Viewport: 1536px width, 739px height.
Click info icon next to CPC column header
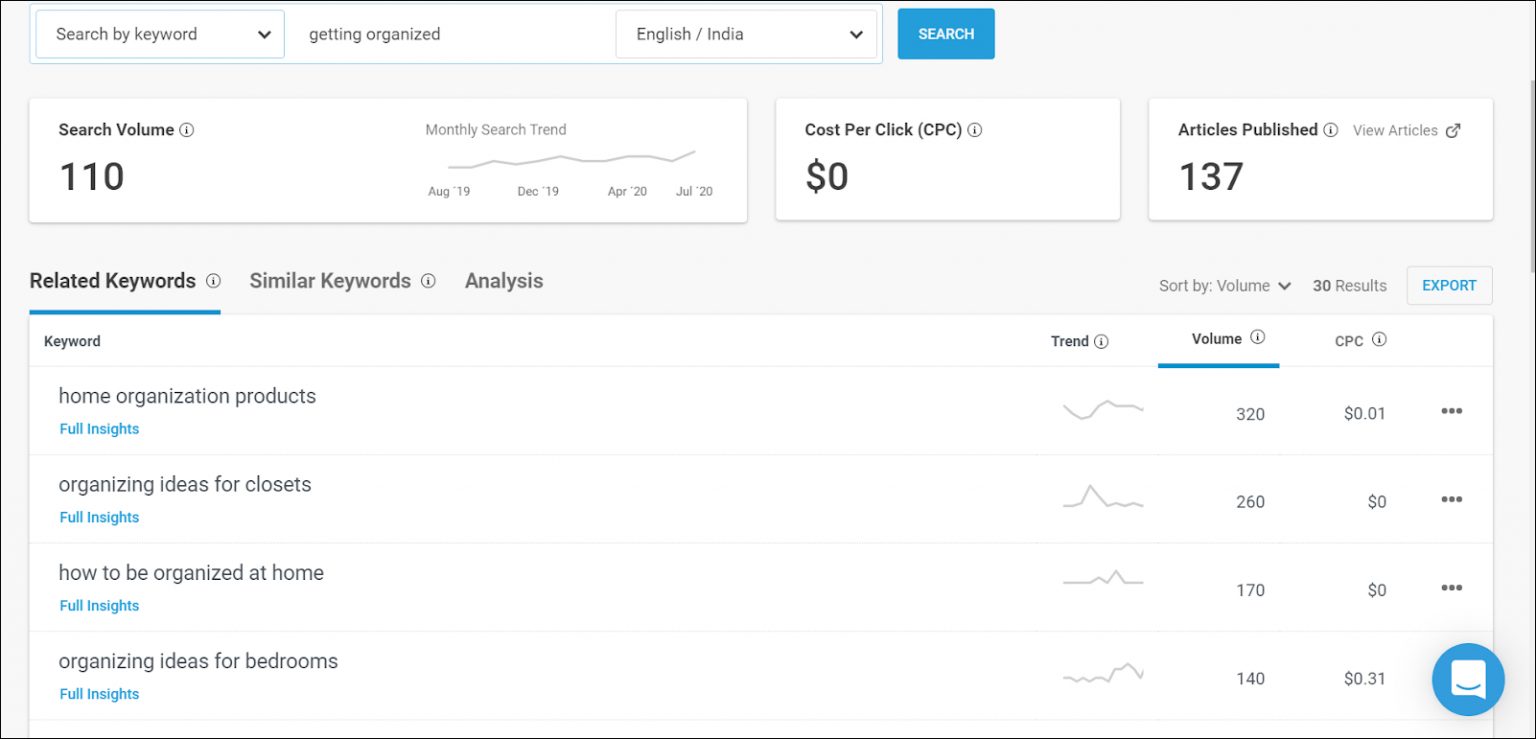coord(1379,340)
